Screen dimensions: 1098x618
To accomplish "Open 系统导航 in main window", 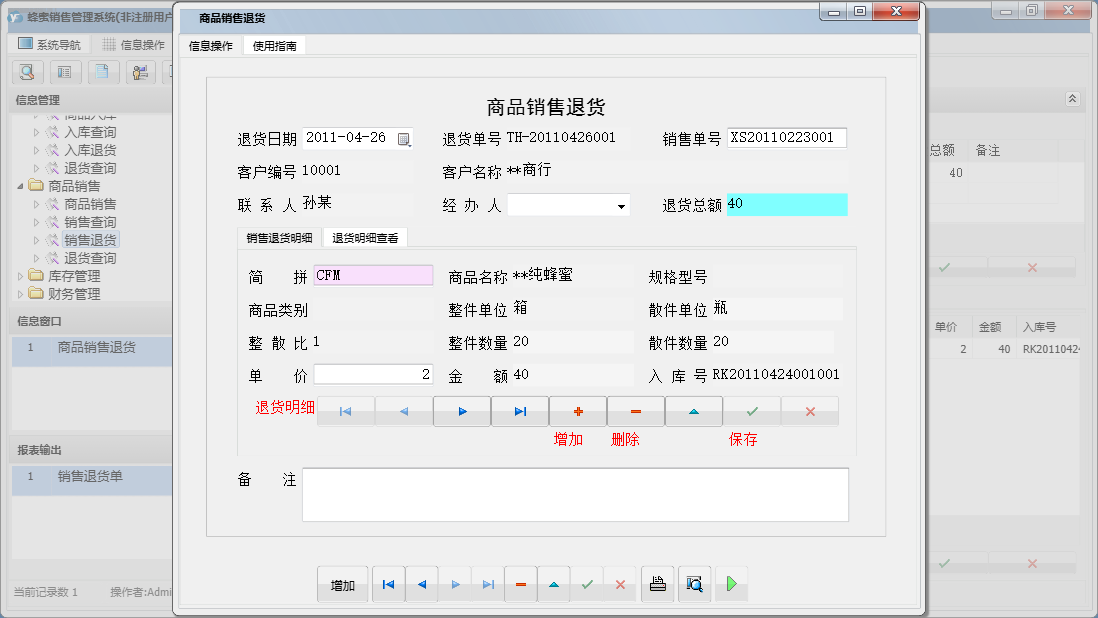I will (x=50, y=45).
